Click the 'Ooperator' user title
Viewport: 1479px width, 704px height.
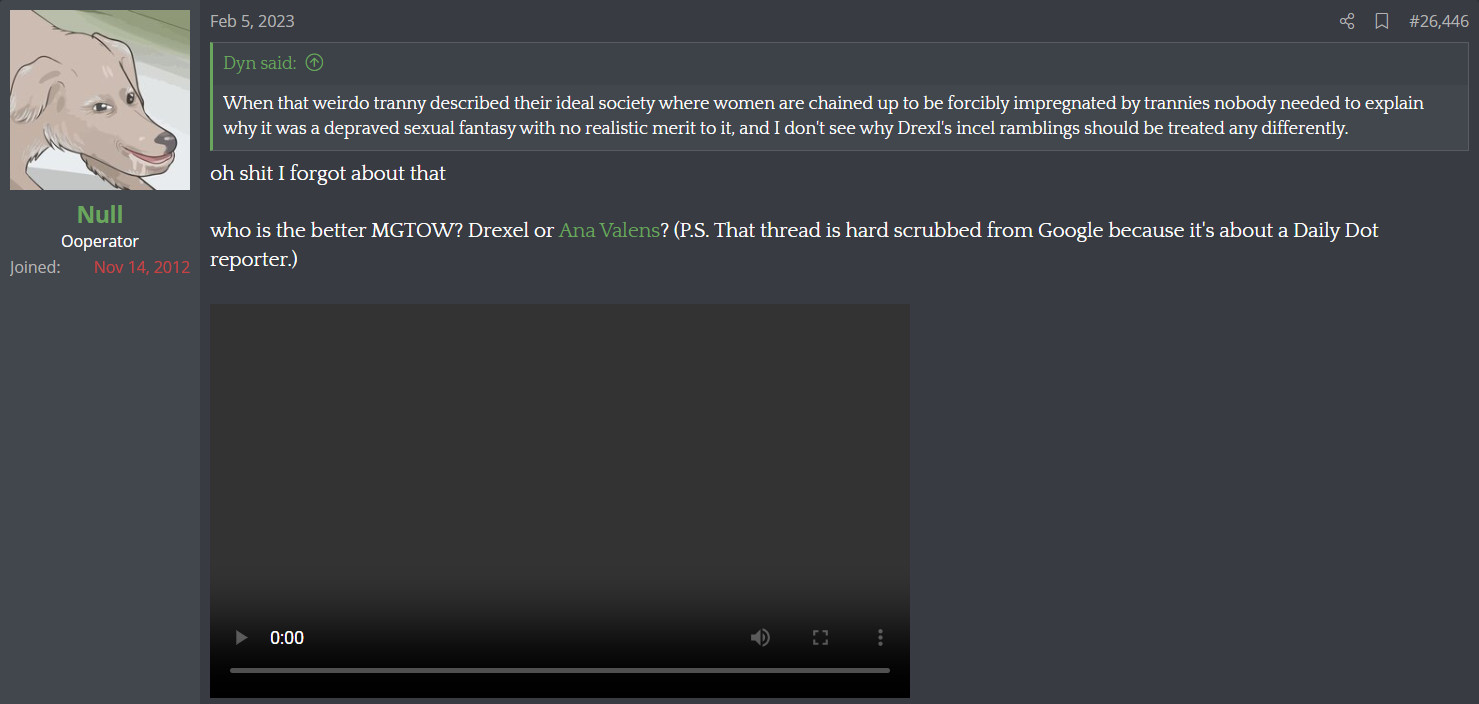100,241
